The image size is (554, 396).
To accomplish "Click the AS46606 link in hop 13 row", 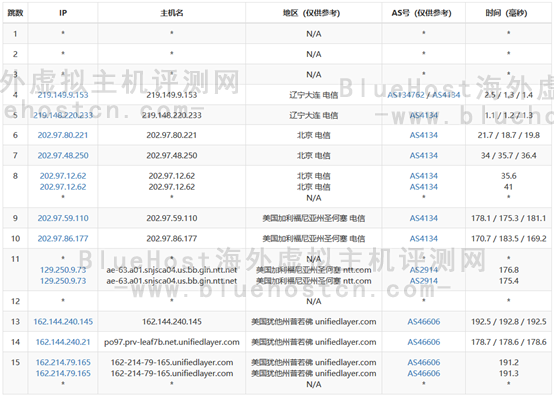I will coord(424,321).
